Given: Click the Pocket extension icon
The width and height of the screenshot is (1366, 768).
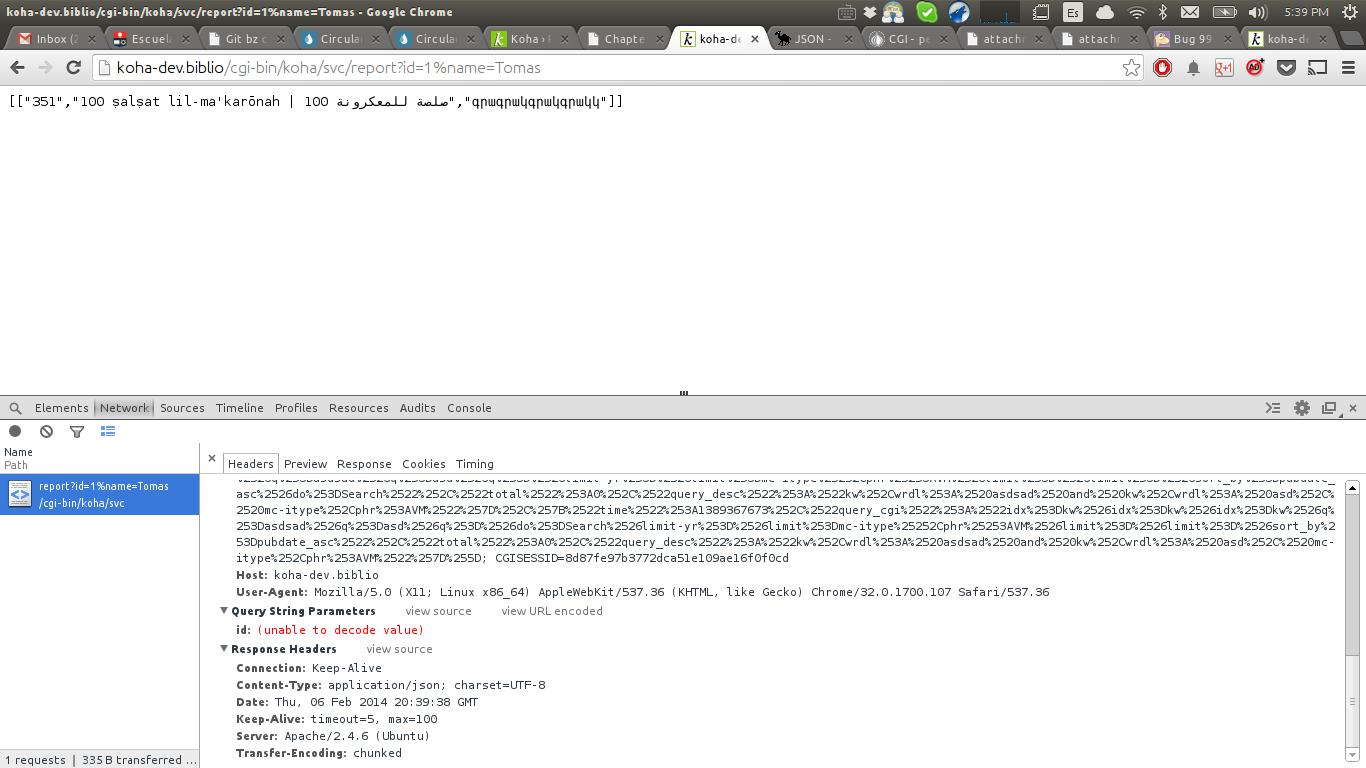Looking at the screenshot, I should pos(1287,68).
